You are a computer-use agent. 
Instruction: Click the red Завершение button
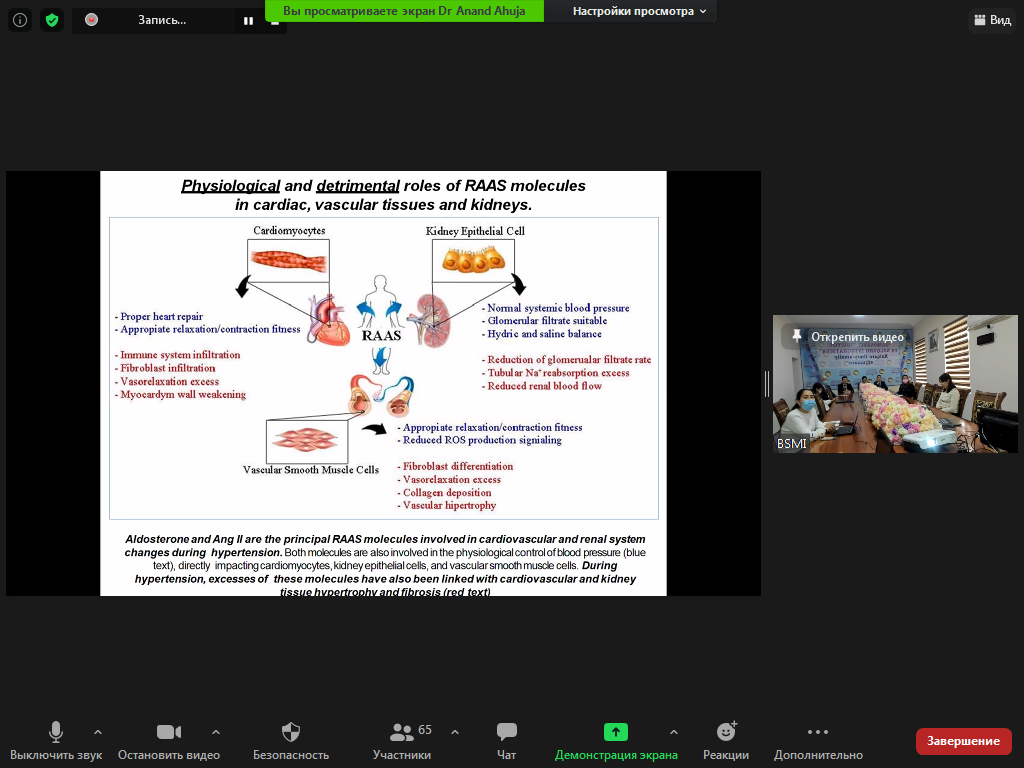click(963, 741)
